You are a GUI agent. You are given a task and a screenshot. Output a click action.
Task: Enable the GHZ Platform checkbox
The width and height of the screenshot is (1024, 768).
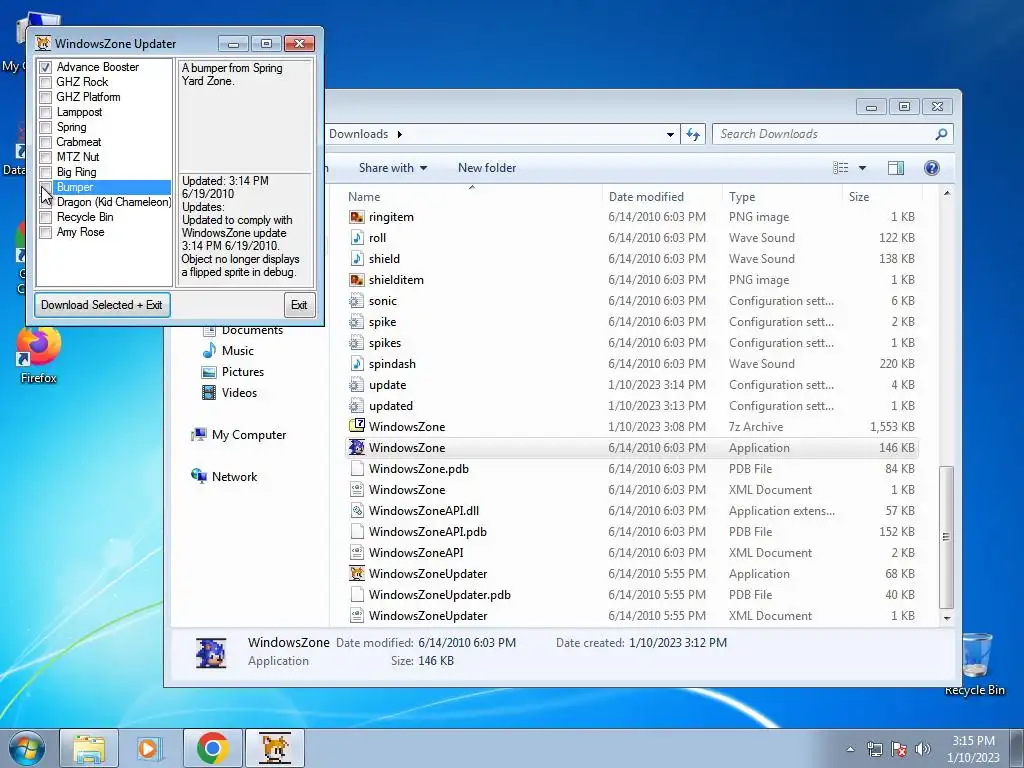click(45, 97)
